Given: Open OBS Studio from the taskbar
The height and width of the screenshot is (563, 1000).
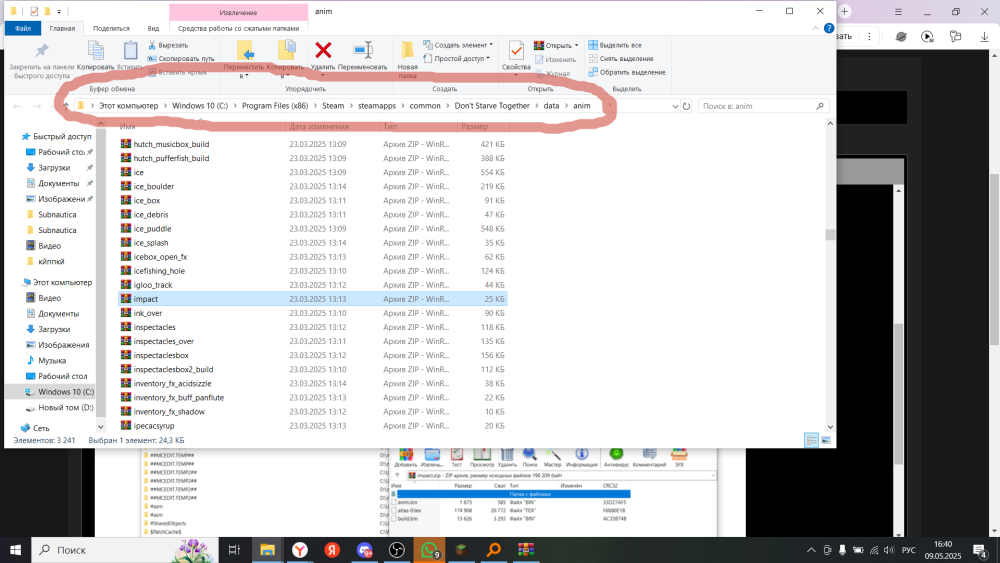Looking at the screenshot, I should click(x=397, y=550).
